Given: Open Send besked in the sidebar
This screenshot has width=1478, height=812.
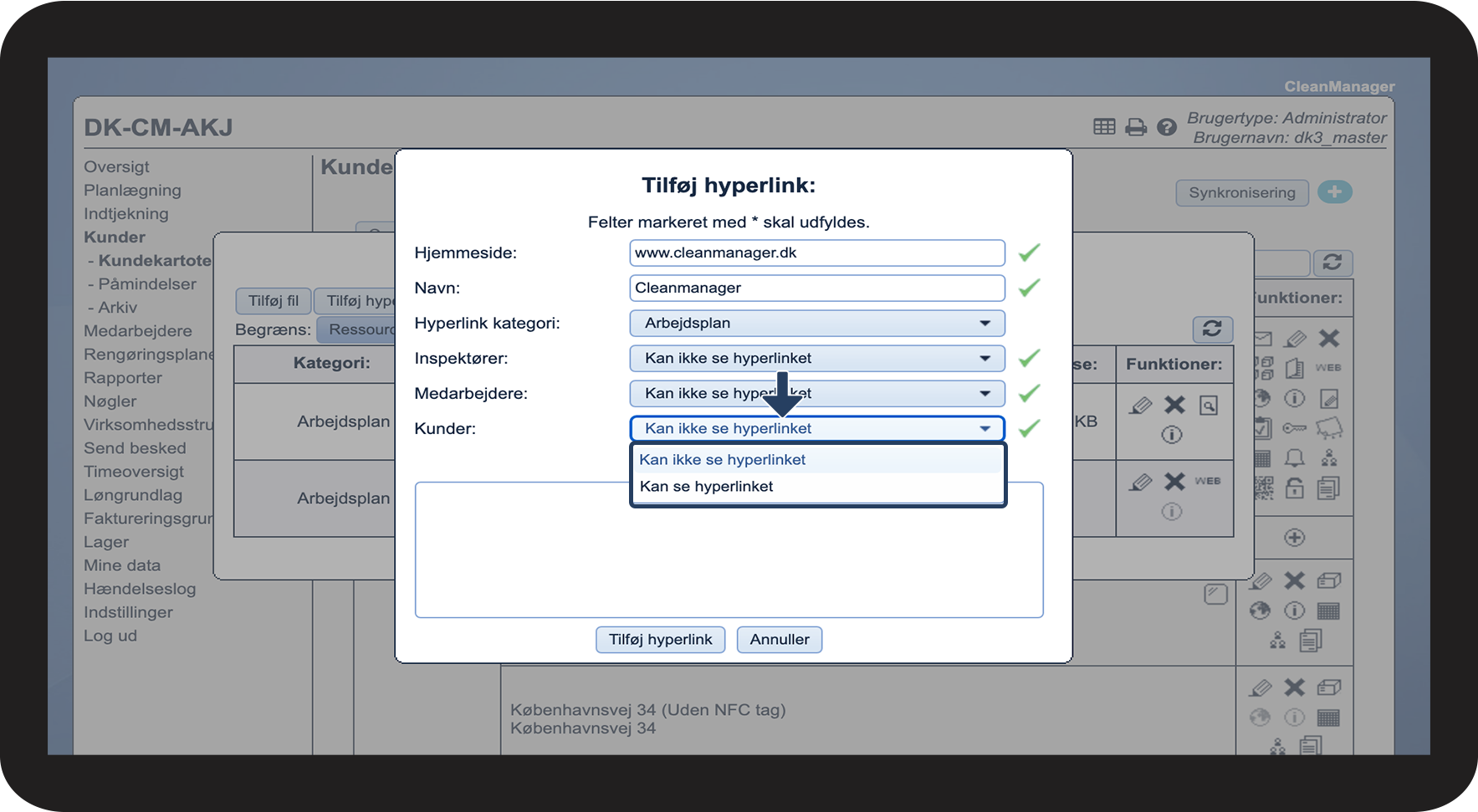Looking at the screenshot, I should pyautogui.click(x=135, y=447).
